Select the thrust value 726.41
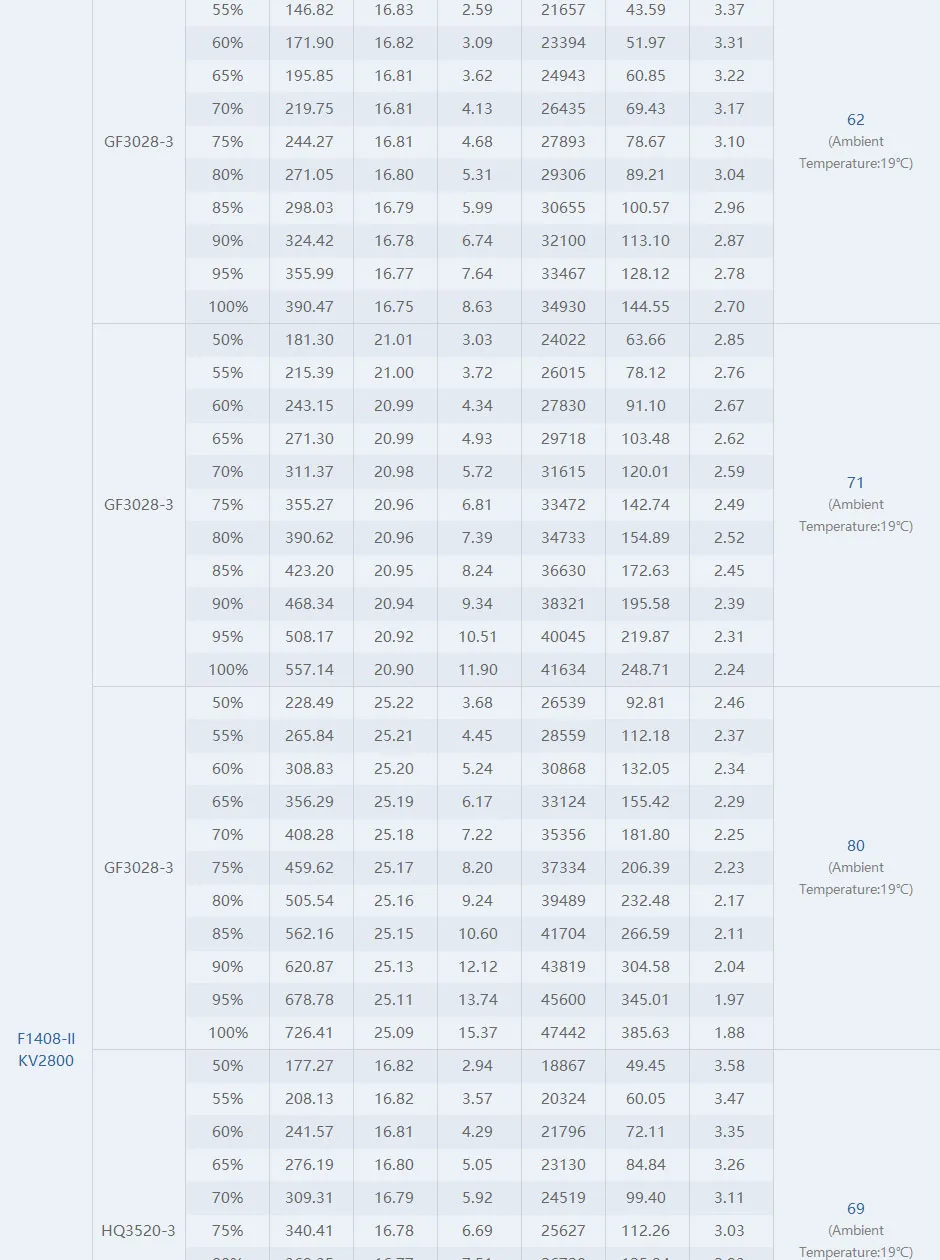Image resolution: width=940 pixels, height=1260 pixels. pyautogui.click(x=310, y=1032)
